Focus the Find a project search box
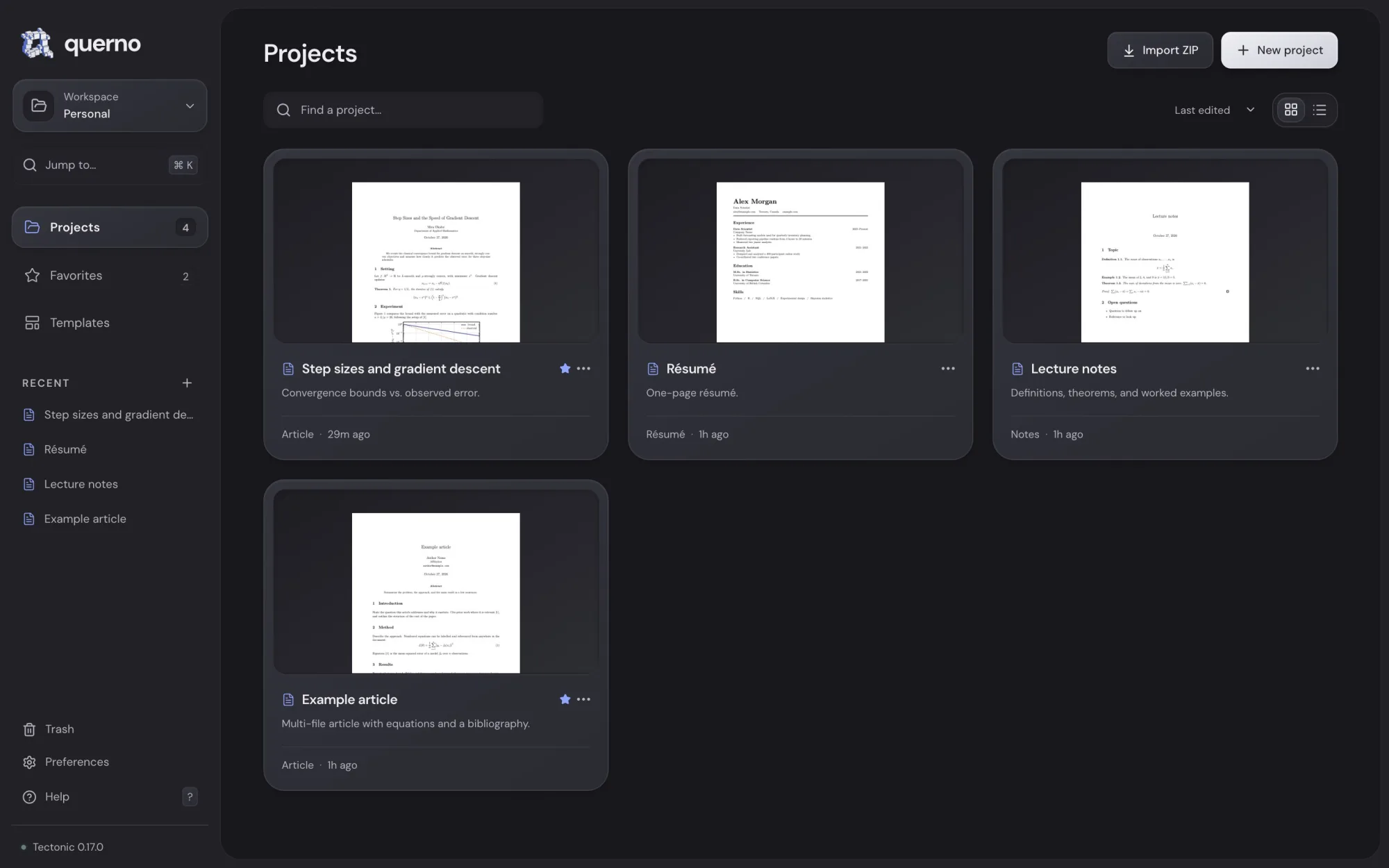Viewport: 1389px width, 868px height. (403, 110)
